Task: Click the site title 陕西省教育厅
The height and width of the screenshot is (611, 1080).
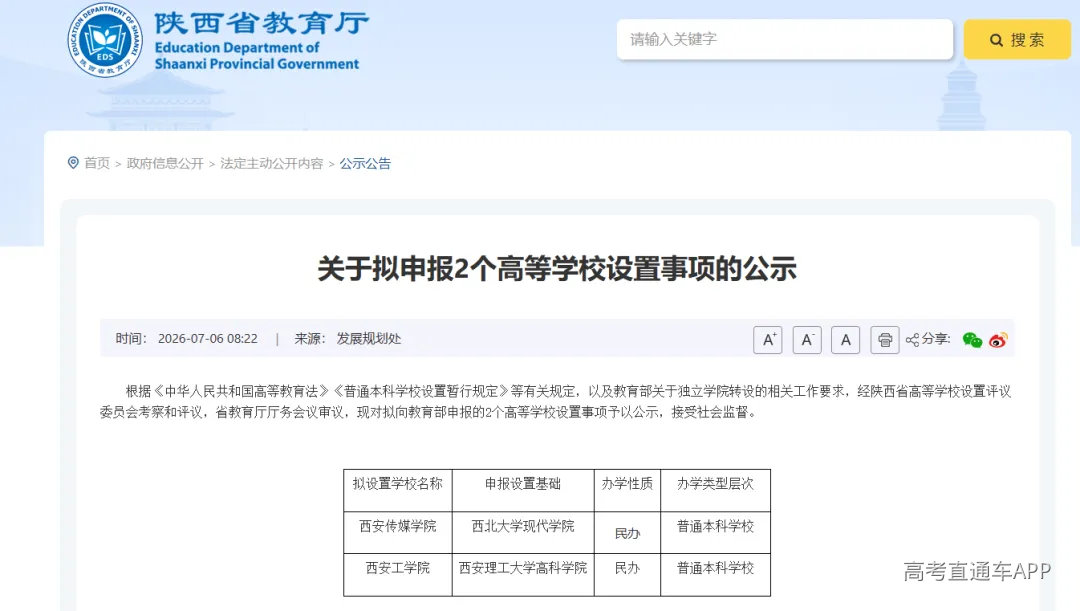Action: [x=262, y=23]
